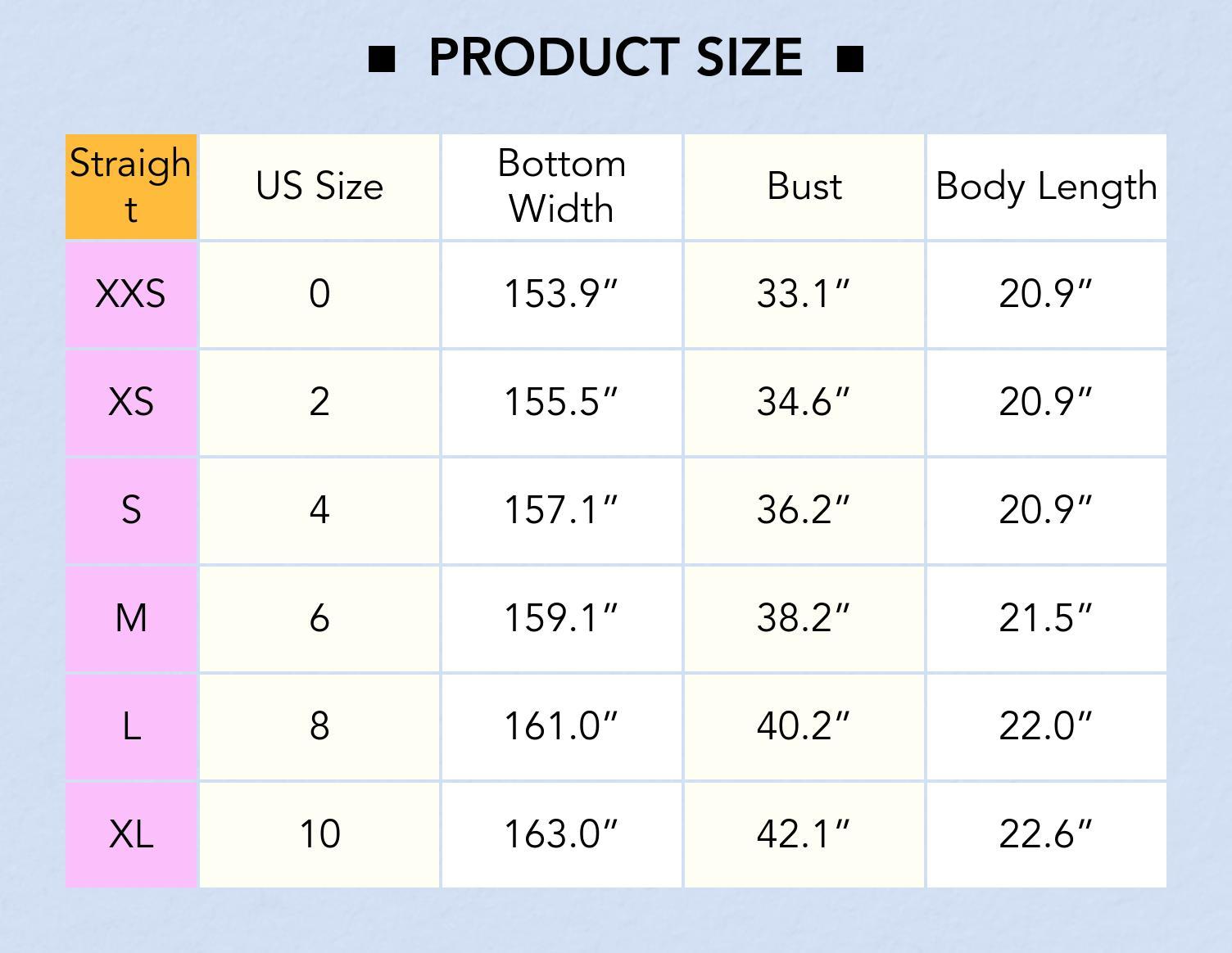Select the pink XXS size cell
Image resolution: width=1232 pixels, height=953 pixels.
tap(131, 294)
